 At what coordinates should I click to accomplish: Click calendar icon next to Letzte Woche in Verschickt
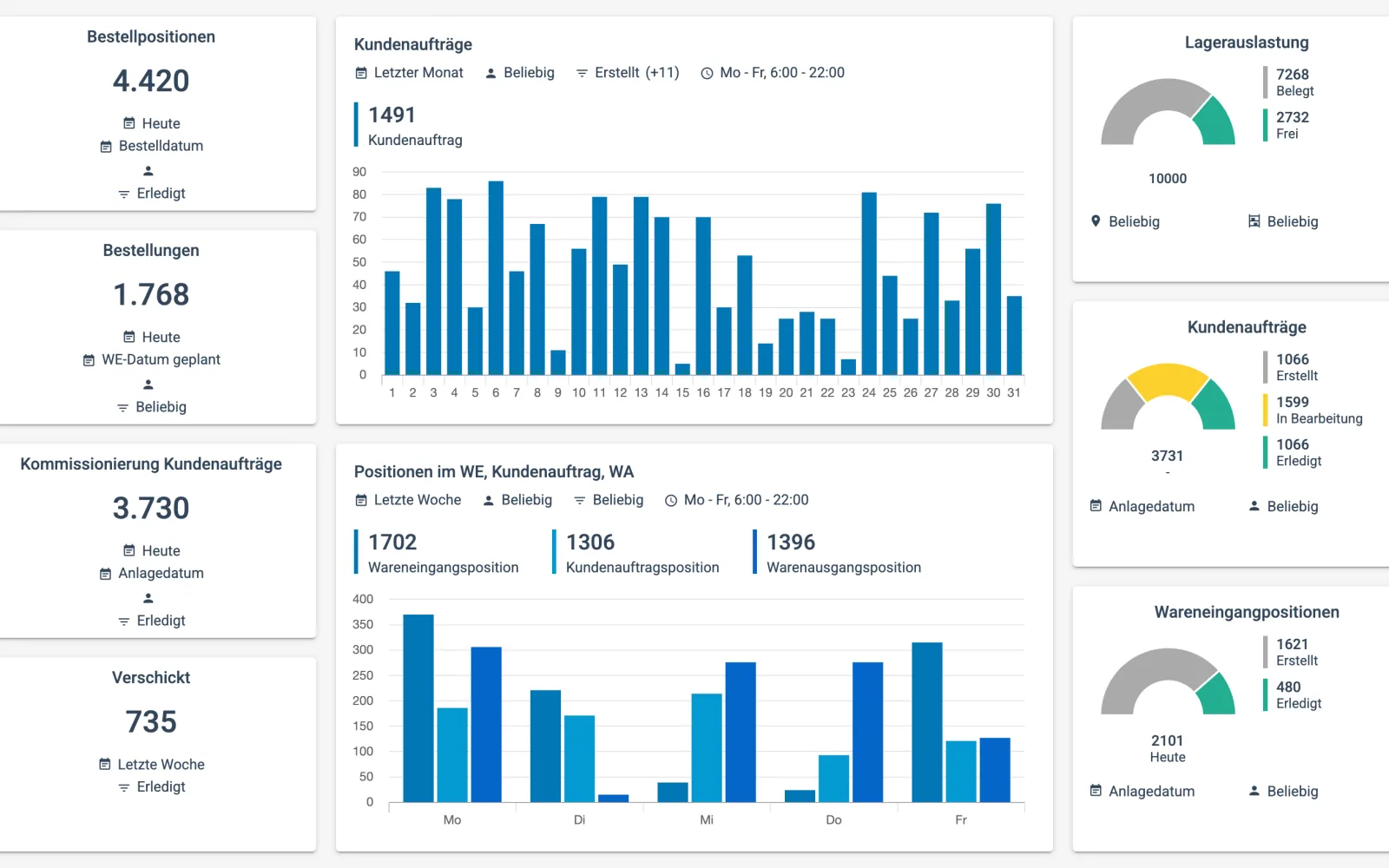pyautogui.click(x=105, y=765)
